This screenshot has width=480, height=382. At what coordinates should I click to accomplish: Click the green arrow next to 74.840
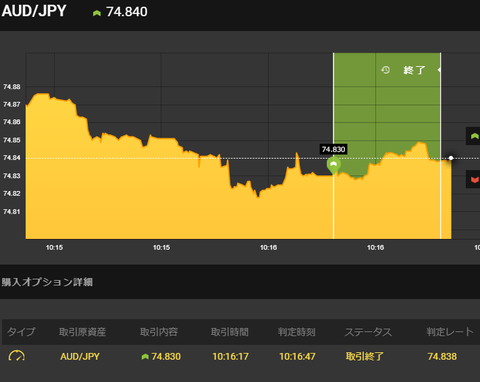coord(97,13)
